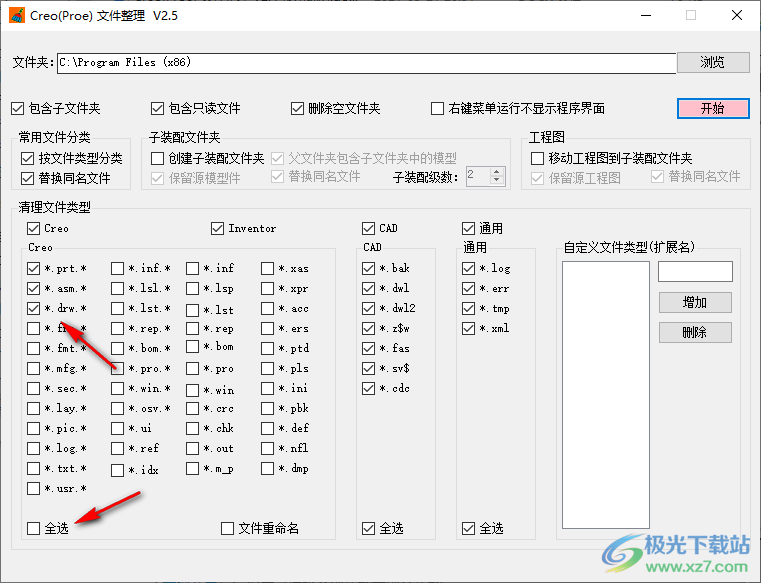Uncheck the *.sv$ CAD file type

pyautogui.click(x=368, y=368)
